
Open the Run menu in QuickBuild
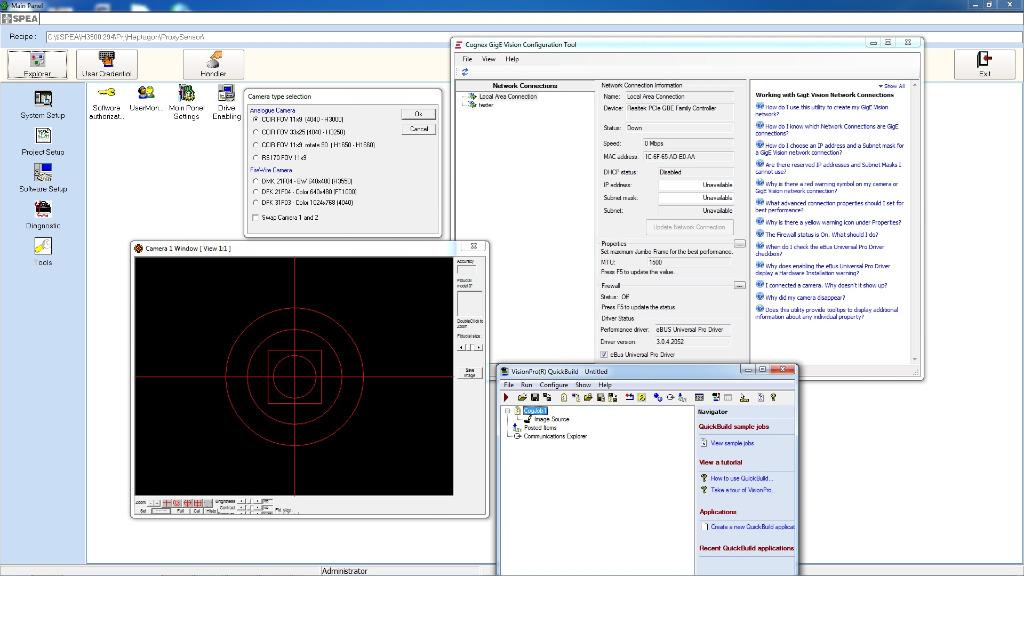526,385
